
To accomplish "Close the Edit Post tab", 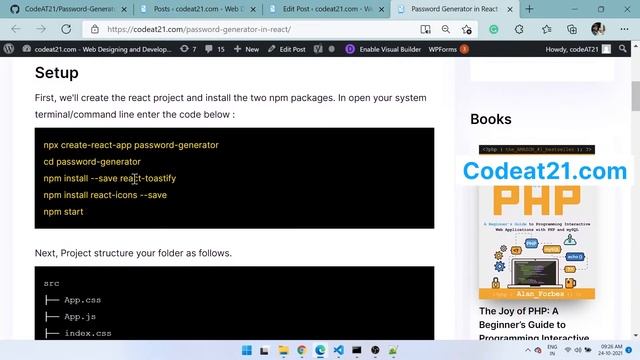I will point(381,9).
